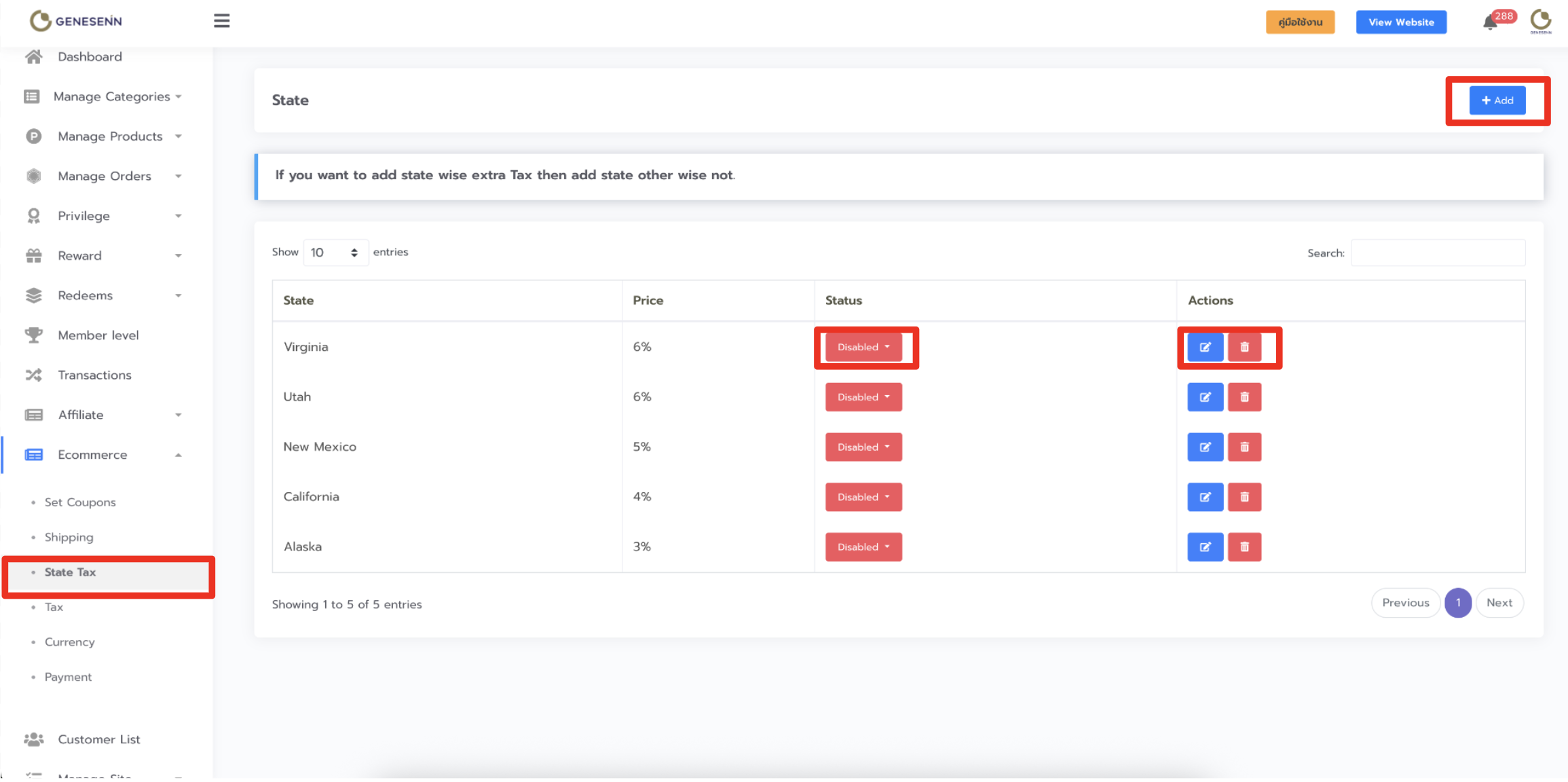Click into the Search input field
The width and height of the screenshot is (1568, 782).
pyautogui.click(x=1437, y=253)
